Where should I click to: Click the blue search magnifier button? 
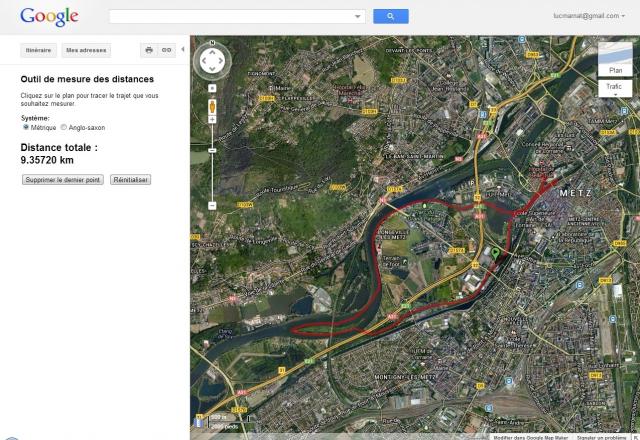point(391,16)
